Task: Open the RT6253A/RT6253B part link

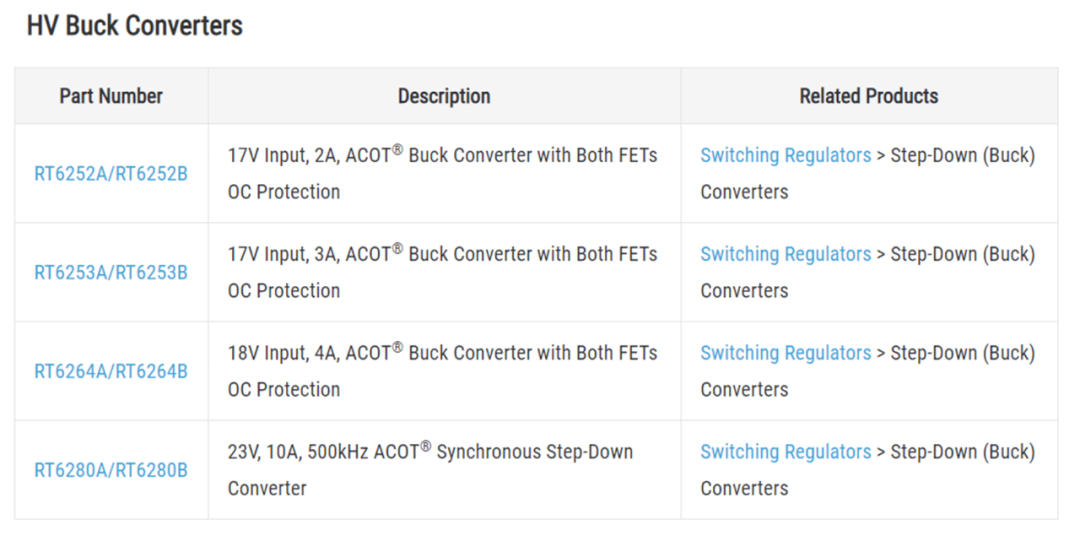Action: 111,273
